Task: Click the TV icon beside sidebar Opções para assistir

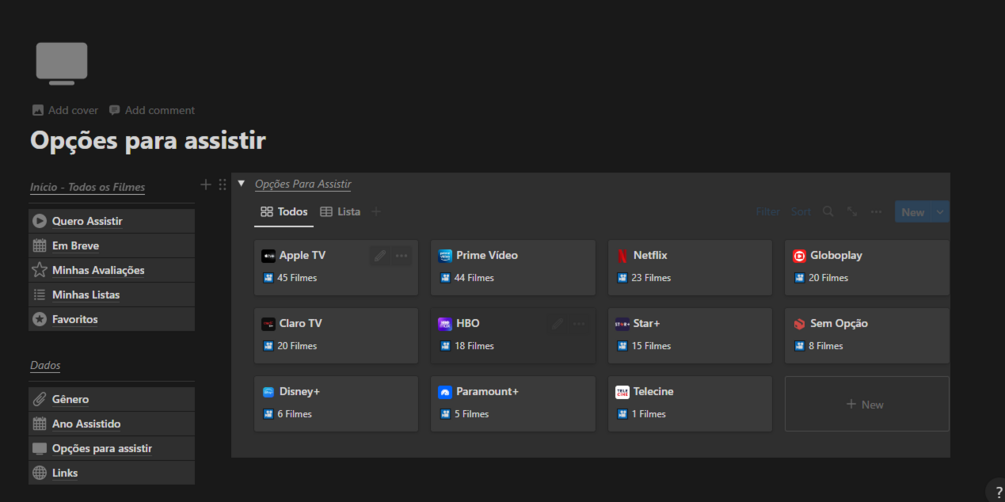Action: (x=40, y=448)
